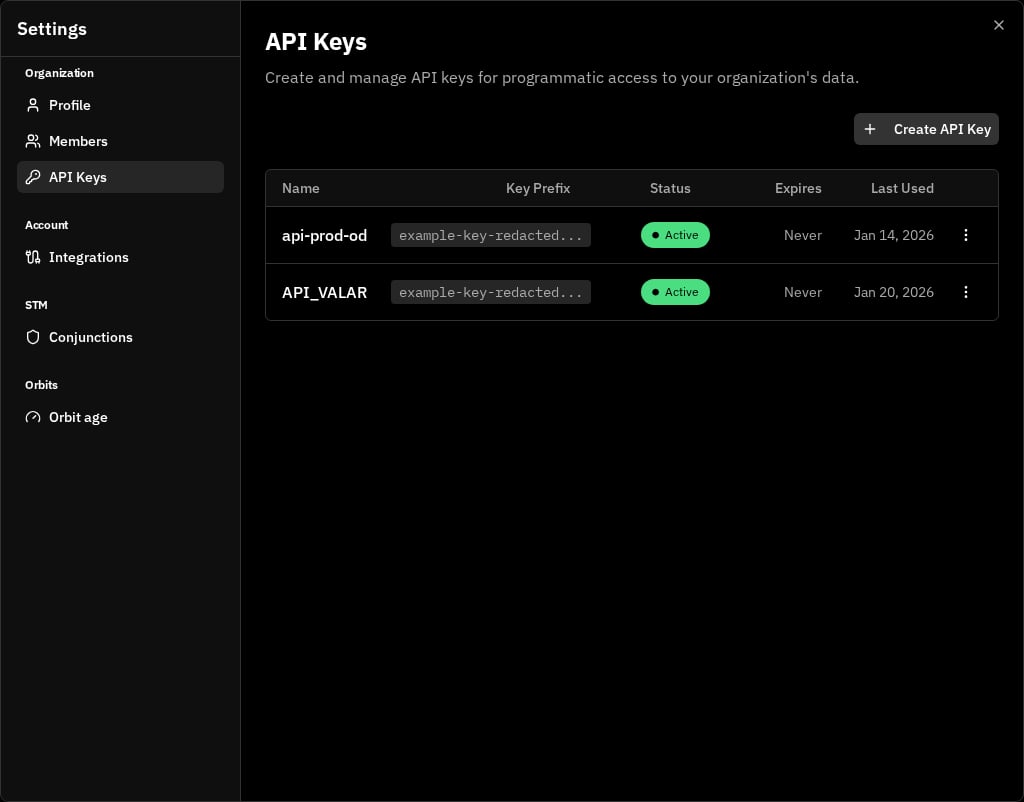
Task: Click the Name column header
Action: 300,188
